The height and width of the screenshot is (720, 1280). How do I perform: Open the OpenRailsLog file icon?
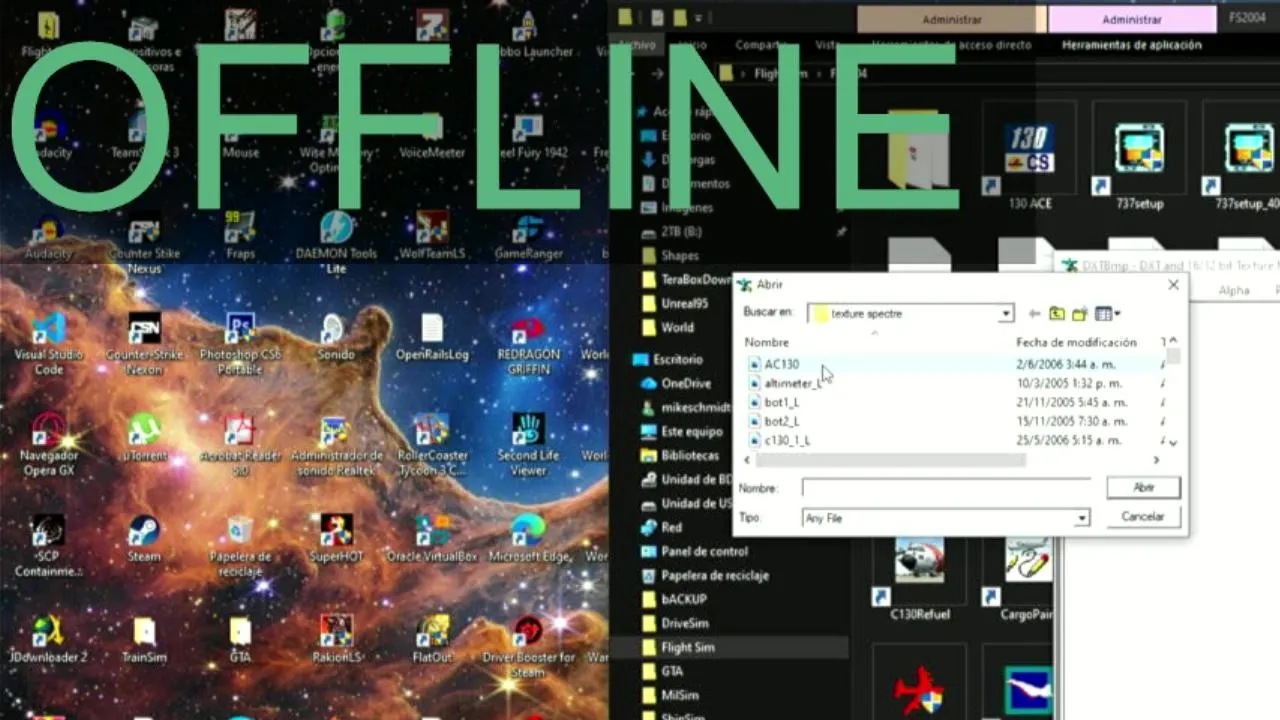tap(432, 337)
